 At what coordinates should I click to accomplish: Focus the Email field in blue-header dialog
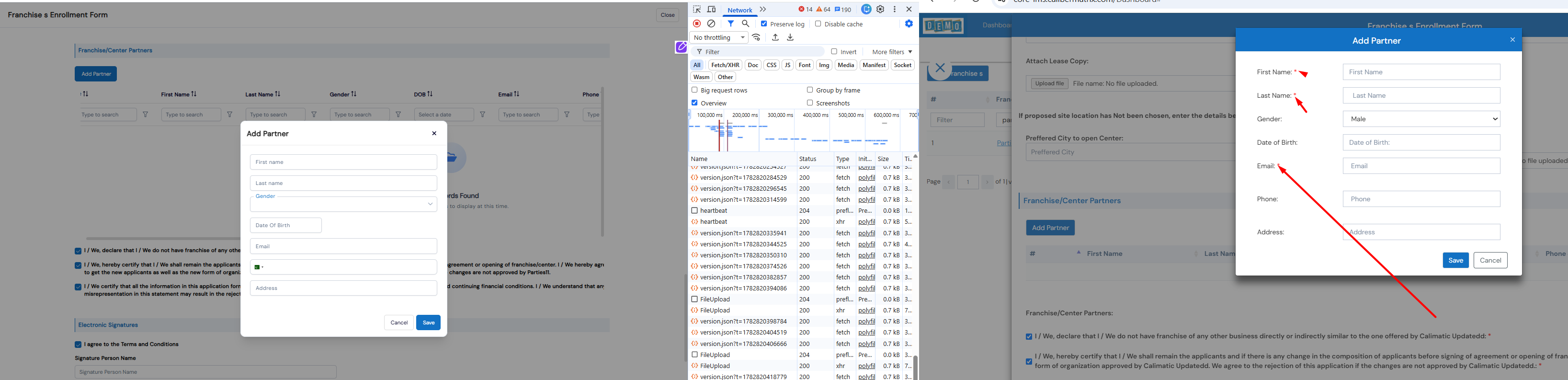pyautogui.click(x=1421, y=166)
